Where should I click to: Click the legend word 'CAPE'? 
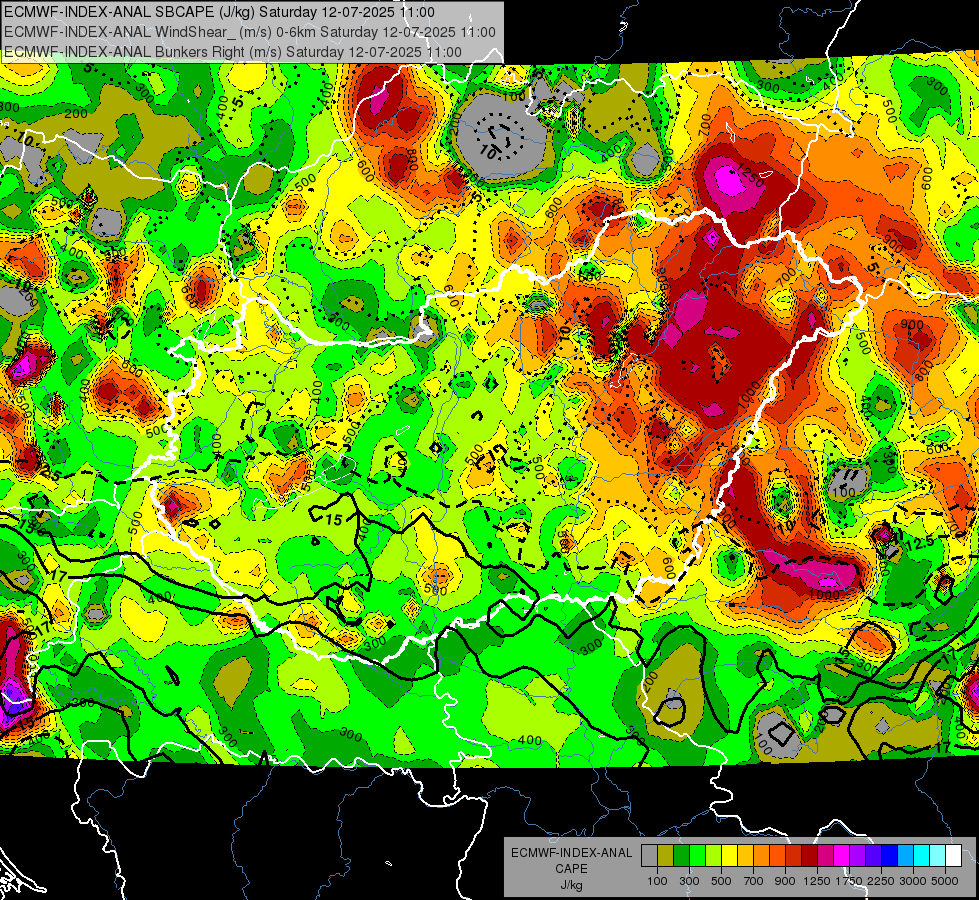(x=571, y=869)
